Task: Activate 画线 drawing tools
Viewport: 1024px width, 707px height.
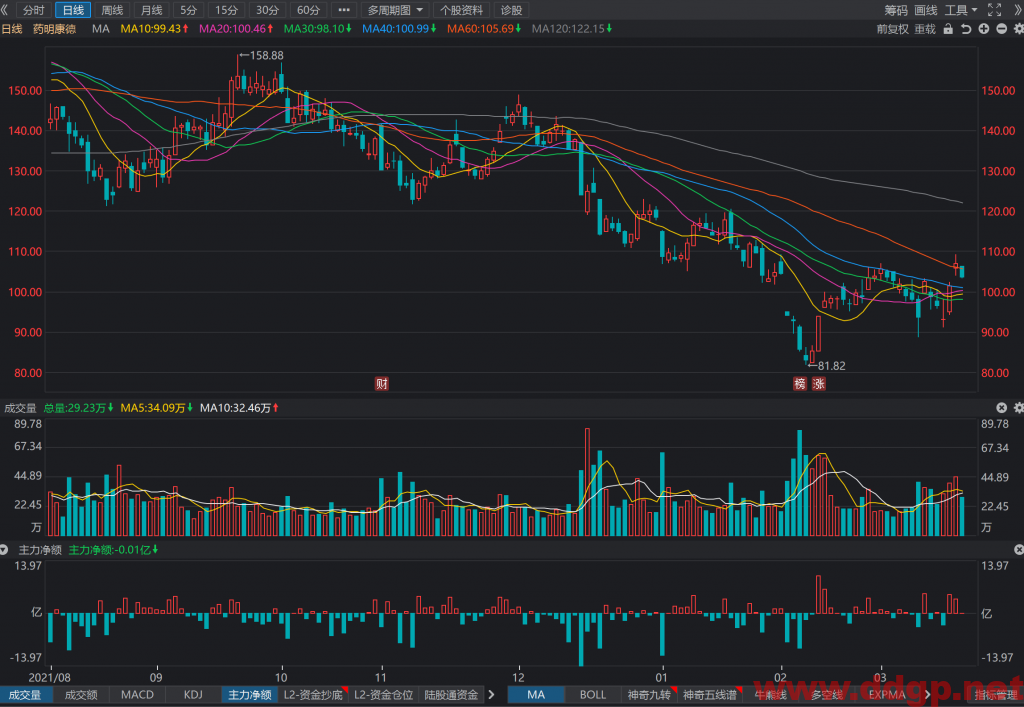Action: point(926,10)
